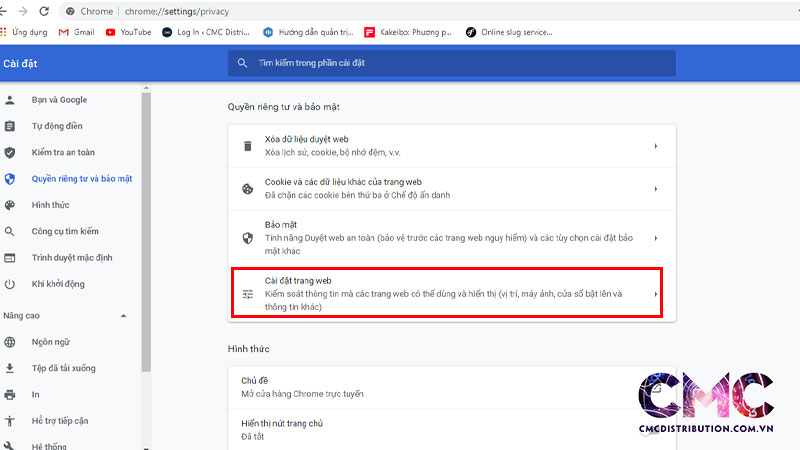Go forward with the browser forward arrow
The image size is (800, 450).
23,11
